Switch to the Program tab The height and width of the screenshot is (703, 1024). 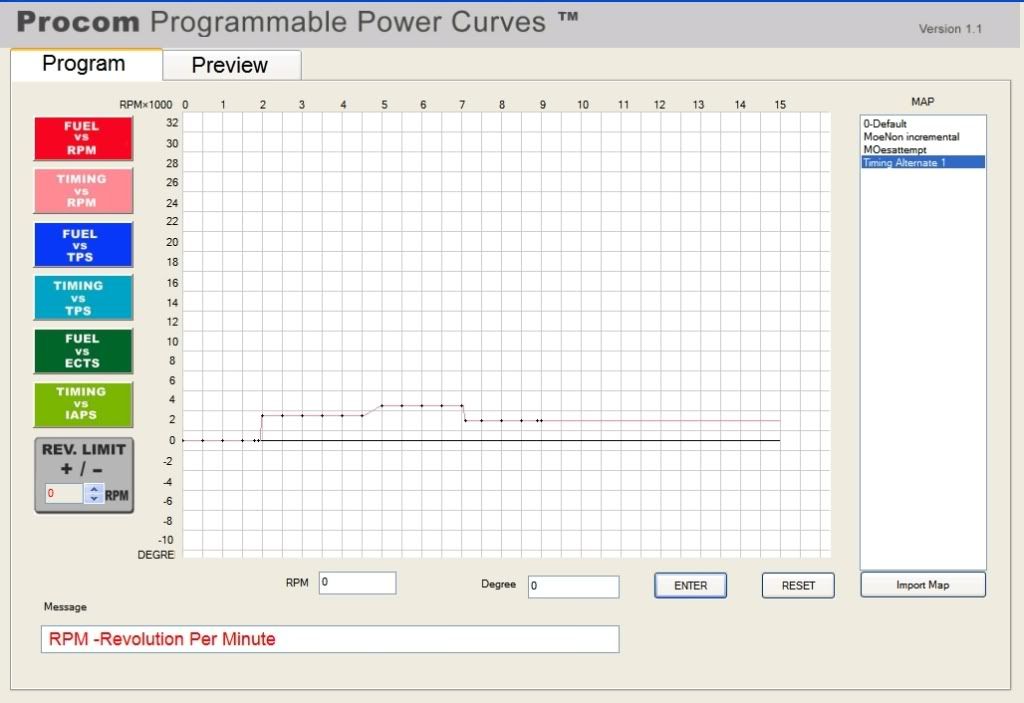(x=84, y=64)
